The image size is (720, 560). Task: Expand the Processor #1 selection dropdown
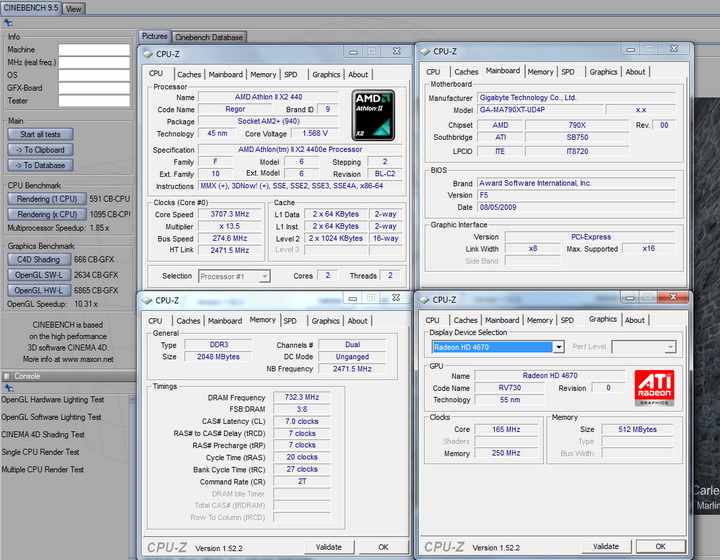(264, 276)
